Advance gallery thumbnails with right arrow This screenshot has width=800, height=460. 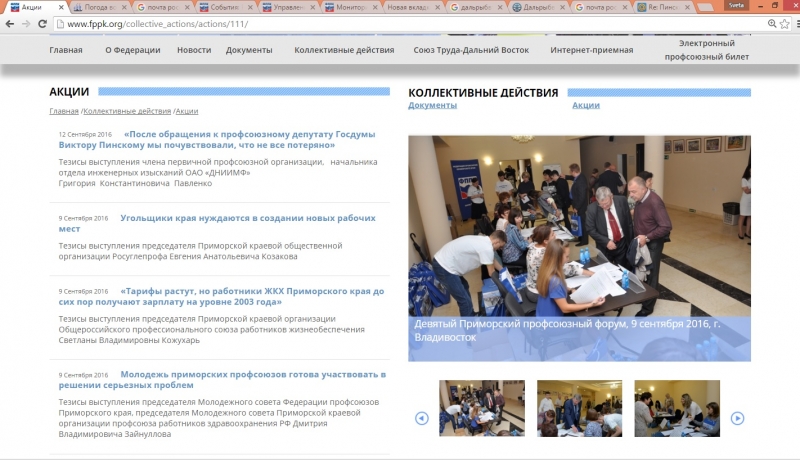pos(738,418)
